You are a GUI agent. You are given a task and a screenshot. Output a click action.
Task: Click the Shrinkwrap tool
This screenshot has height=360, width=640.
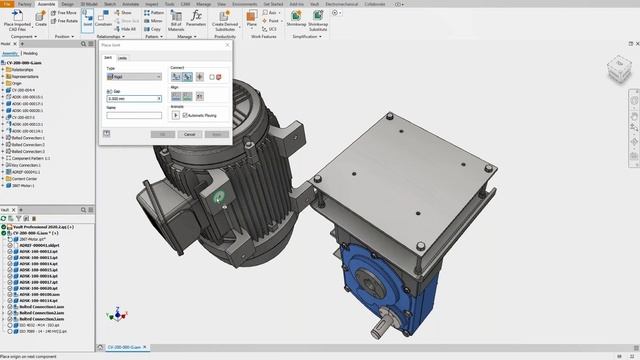click(296, 18)
